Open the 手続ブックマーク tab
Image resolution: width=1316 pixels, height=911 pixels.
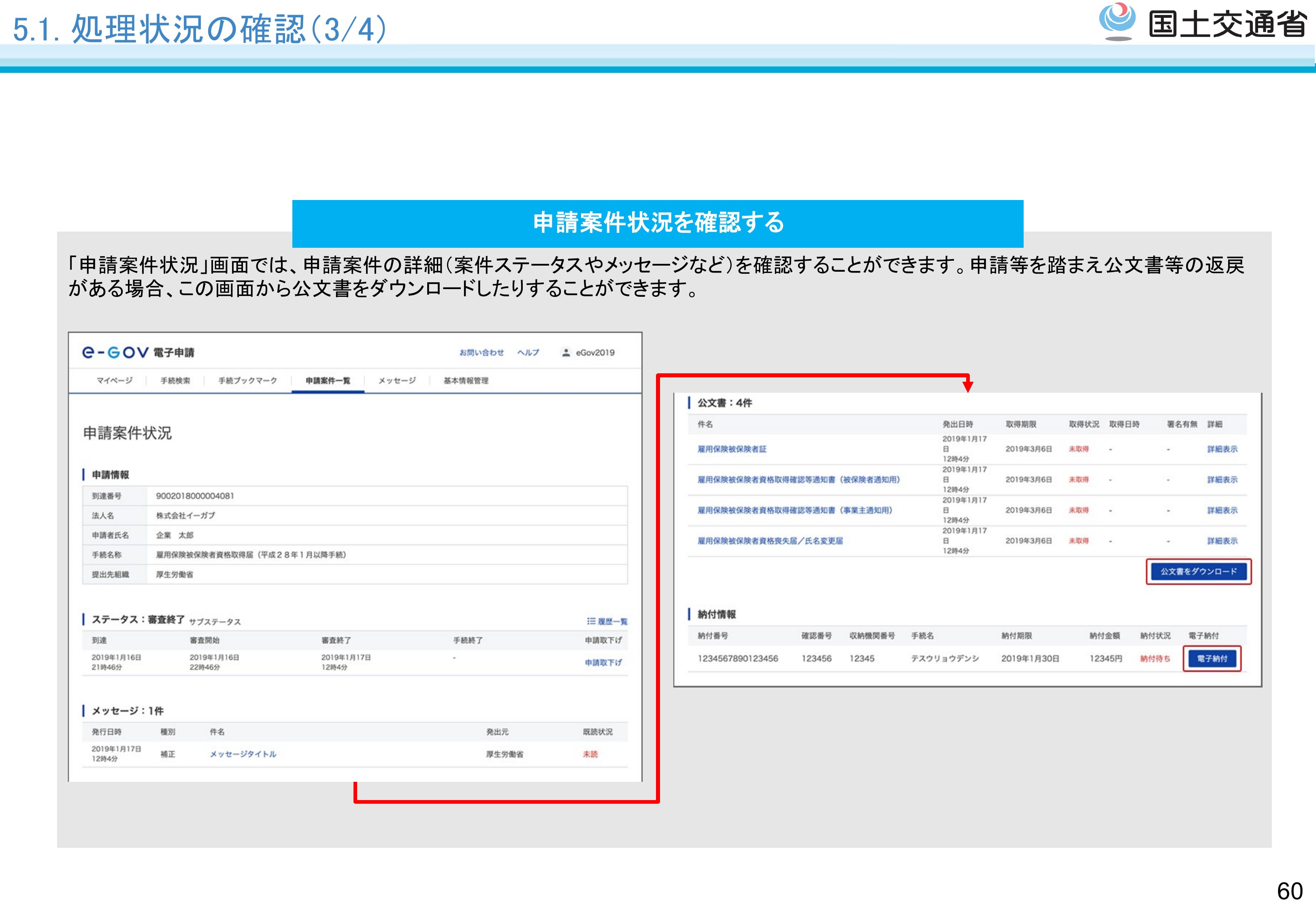tap(247, 381)
